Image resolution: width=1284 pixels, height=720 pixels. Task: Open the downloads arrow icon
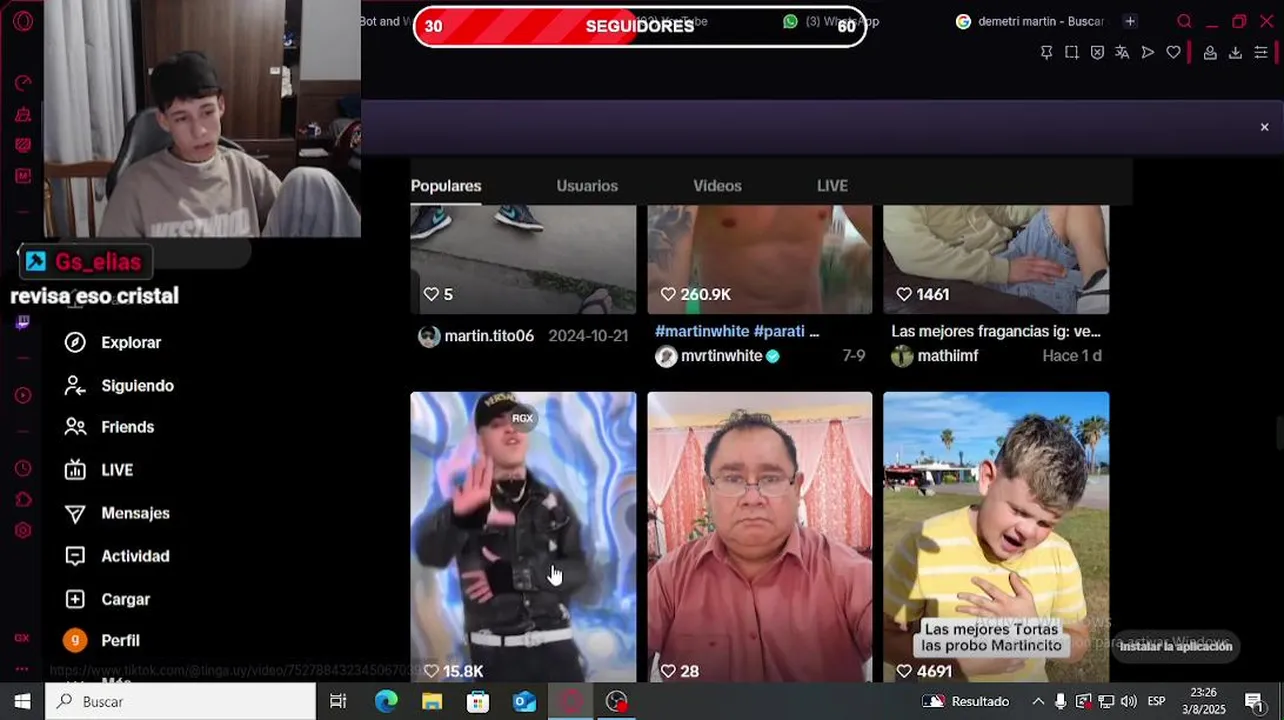1235,52
